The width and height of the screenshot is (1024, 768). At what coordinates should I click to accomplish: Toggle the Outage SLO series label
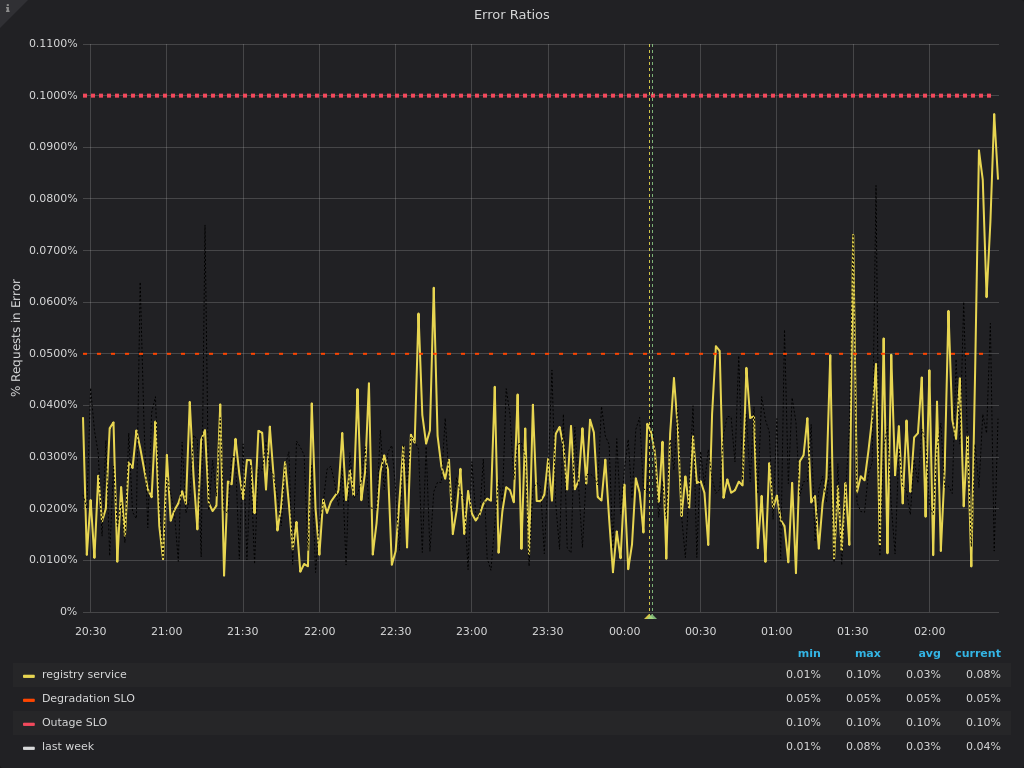pyautogui.click(x=74, y=723)
